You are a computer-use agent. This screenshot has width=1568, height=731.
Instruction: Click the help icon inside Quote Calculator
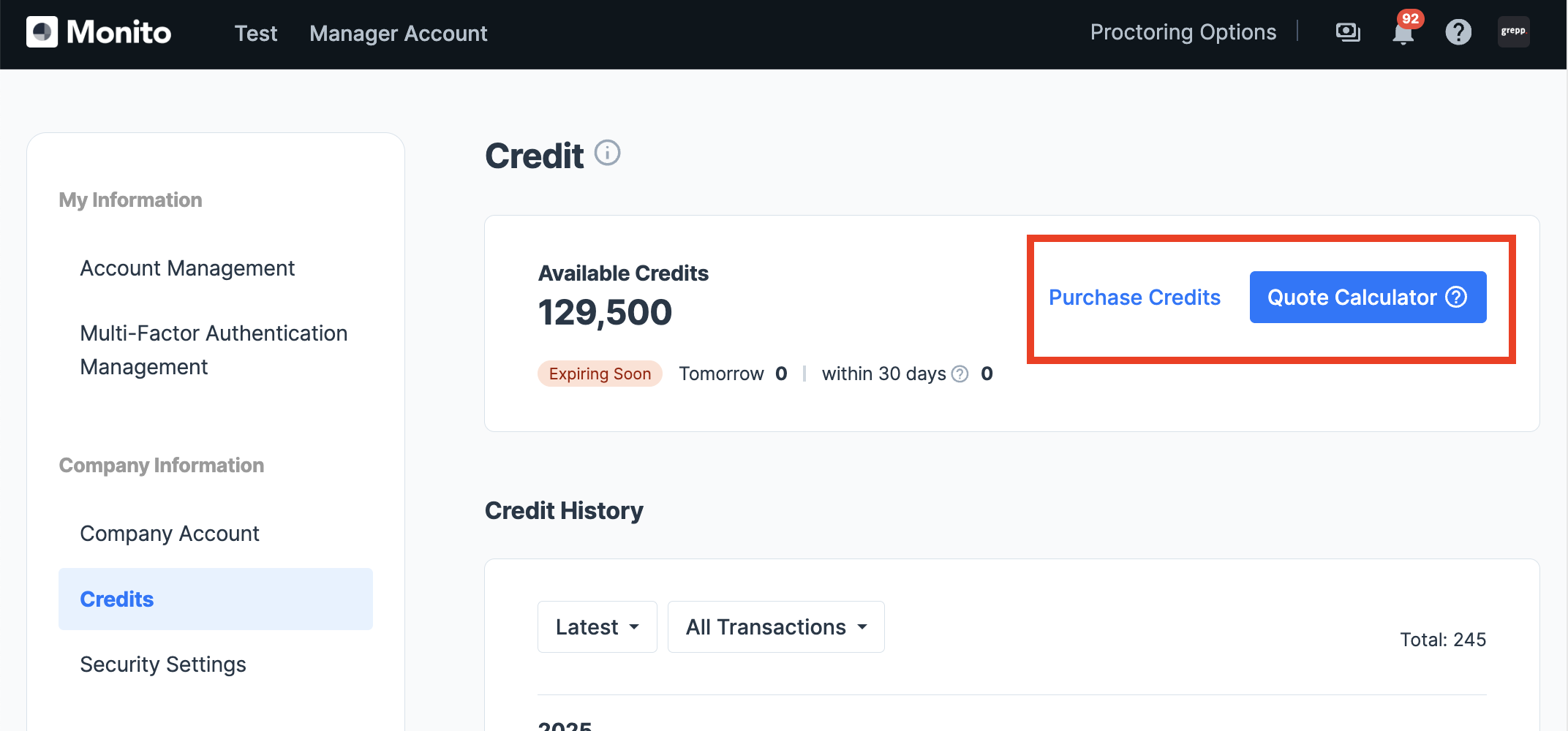coord(1456,297)
